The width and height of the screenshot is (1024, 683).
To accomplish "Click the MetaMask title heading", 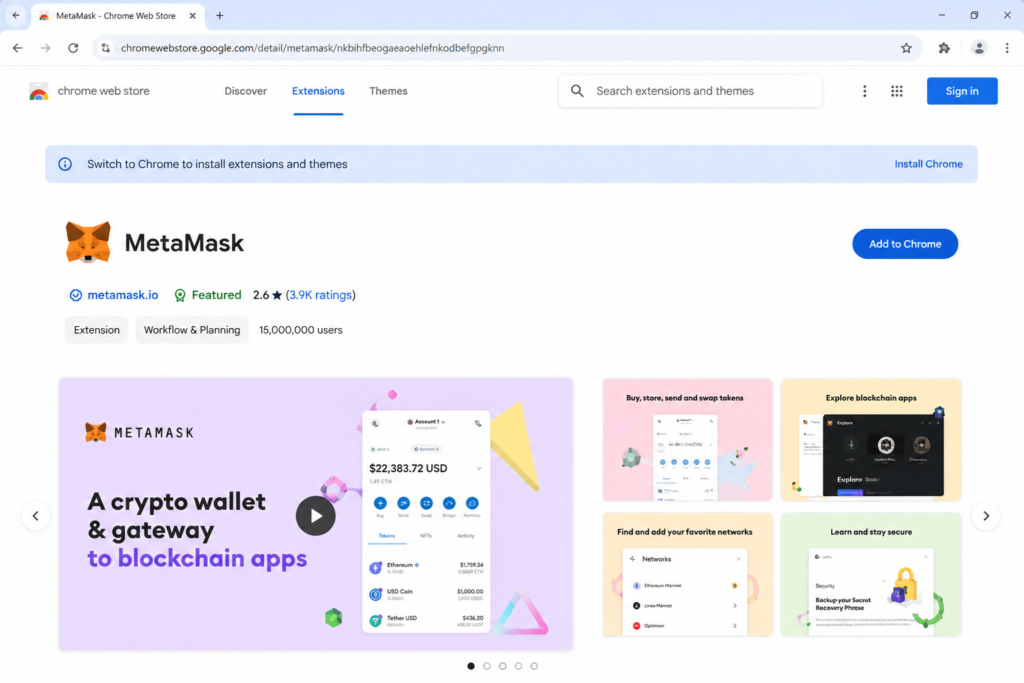I will (x=184, y=243).
